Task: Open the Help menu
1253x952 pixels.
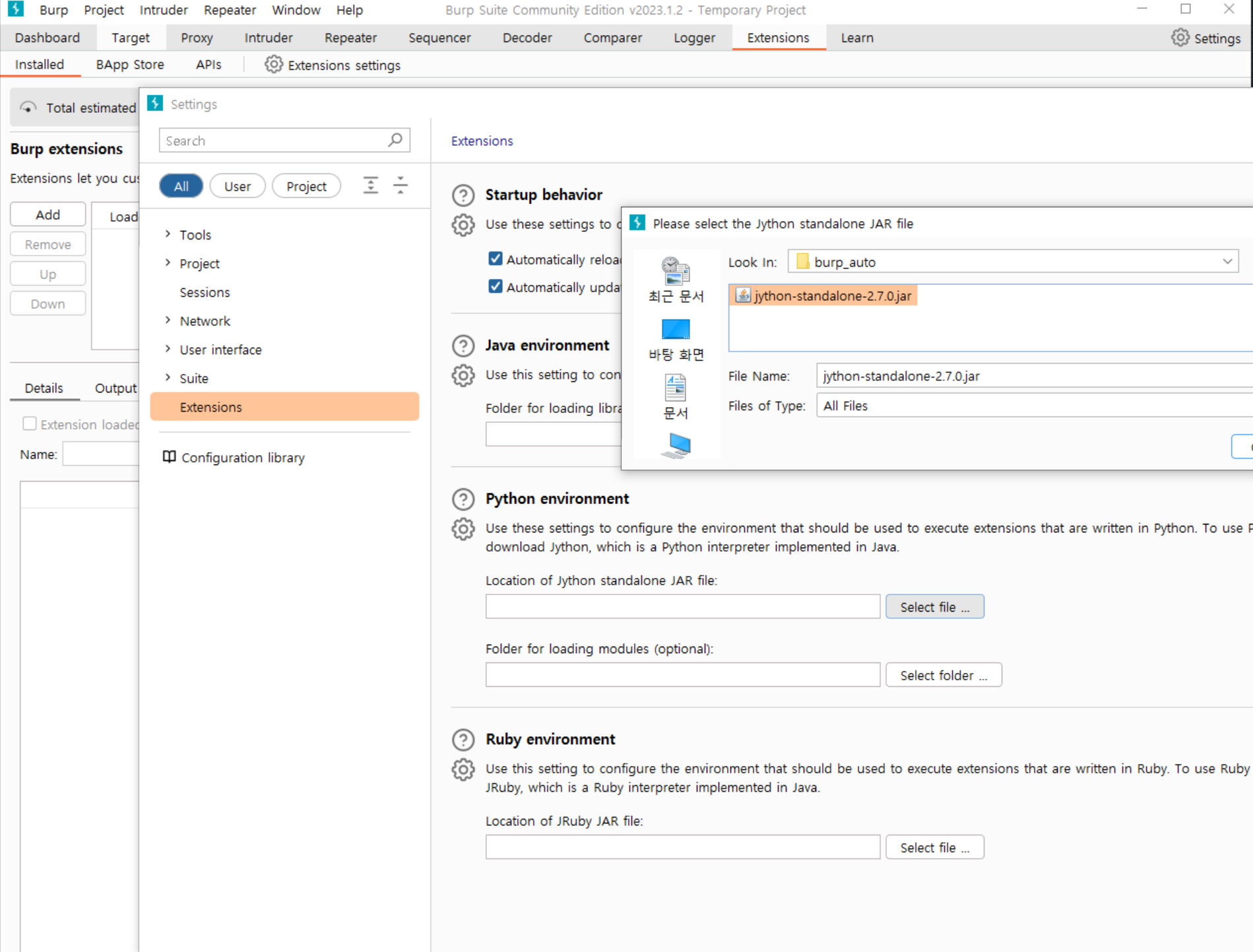Action: 349,10
